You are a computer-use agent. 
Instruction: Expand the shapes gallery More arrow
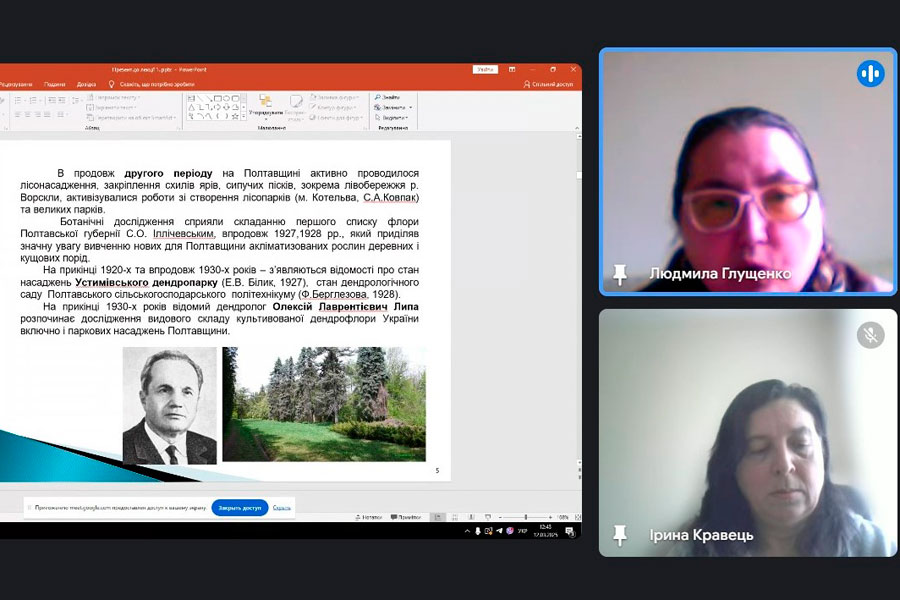pyautogui.click(x=243, y=117)
